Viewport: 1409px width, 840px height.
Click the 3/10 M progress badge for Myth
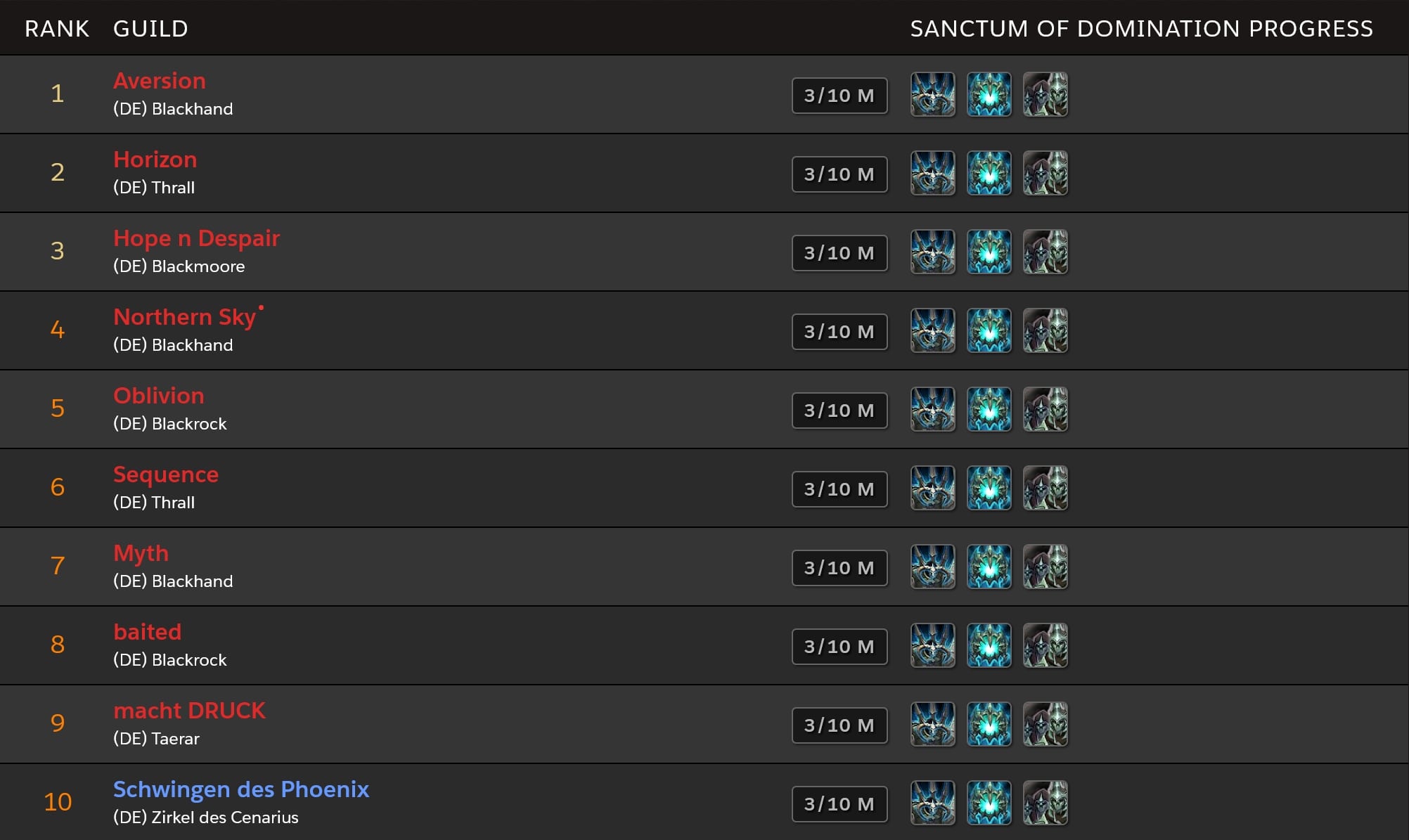point(839,568)
